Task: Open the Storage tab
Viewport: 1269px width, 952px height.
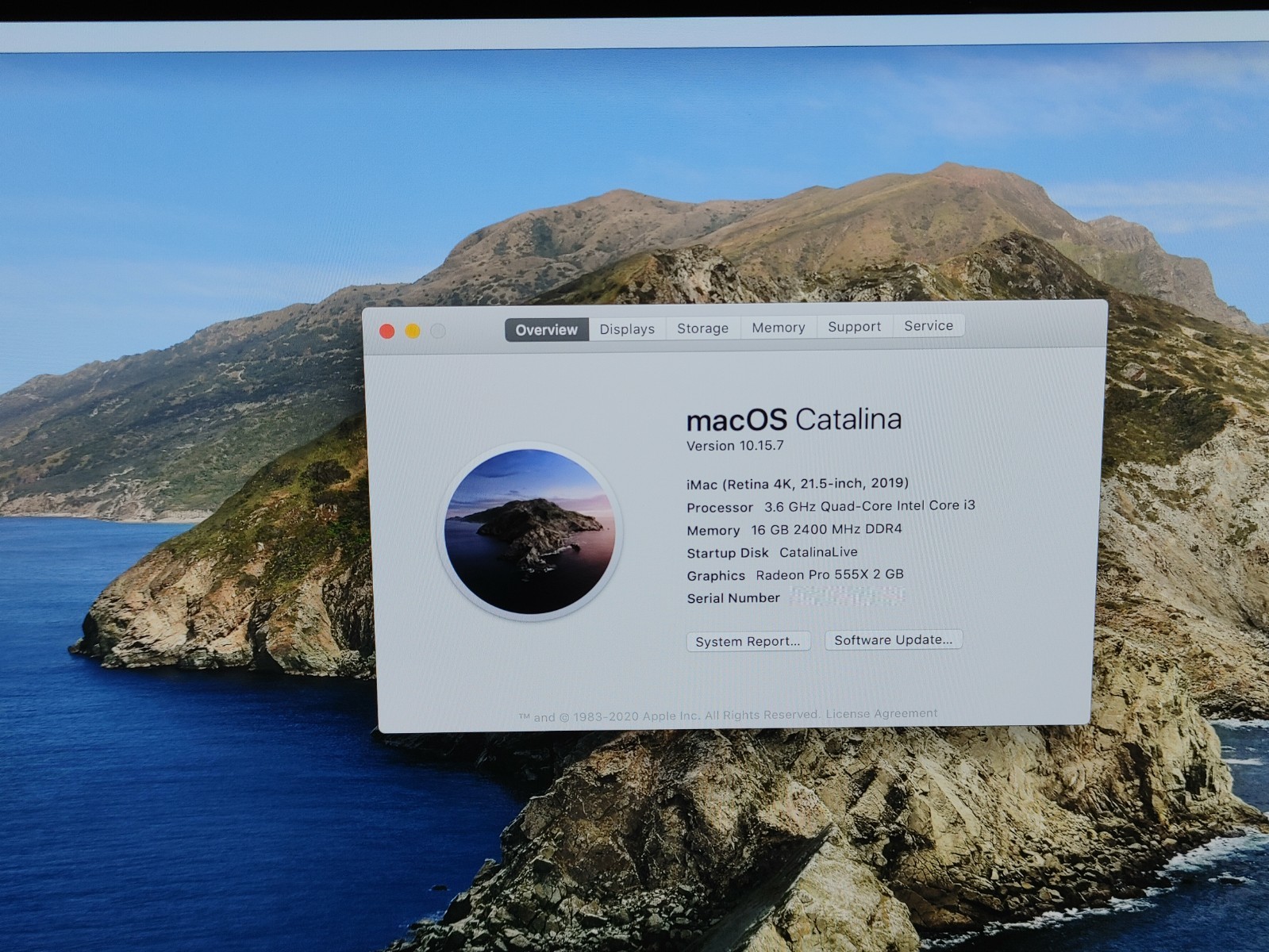Action: (702, 328)
